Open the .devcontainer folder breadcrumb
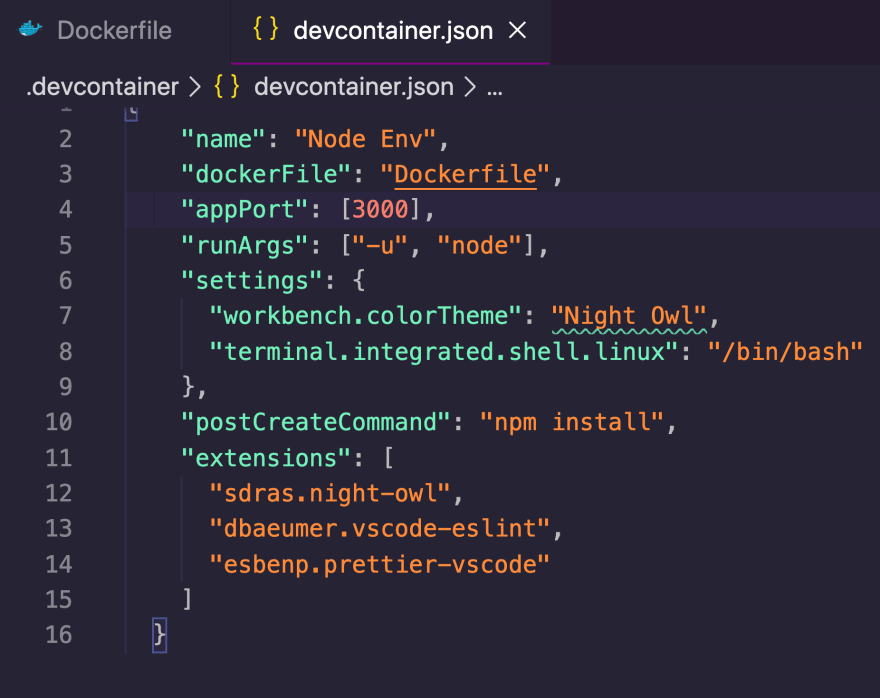 [102, 87]
